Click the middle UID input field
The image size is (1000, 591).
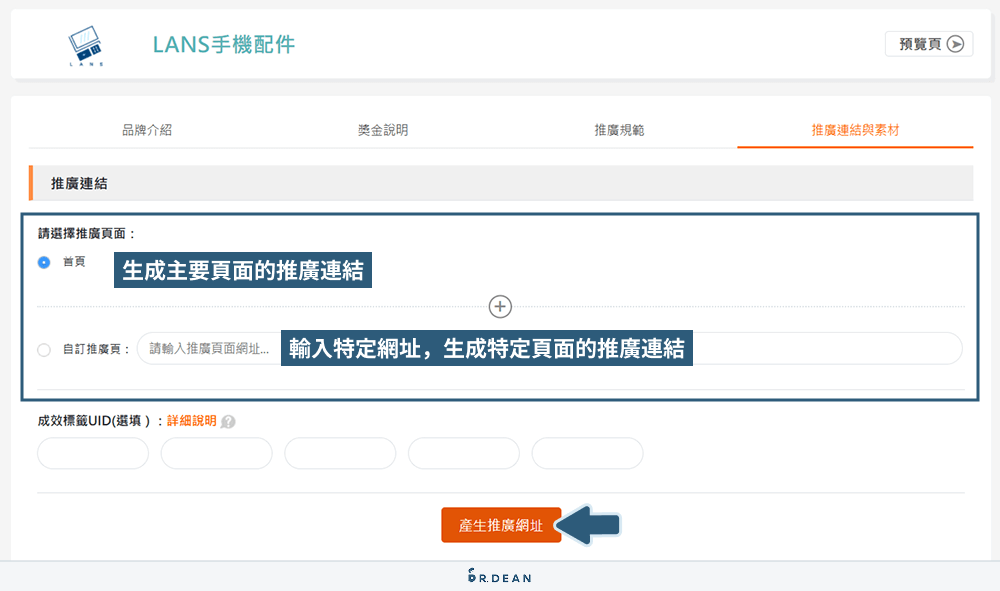point(339,453)
